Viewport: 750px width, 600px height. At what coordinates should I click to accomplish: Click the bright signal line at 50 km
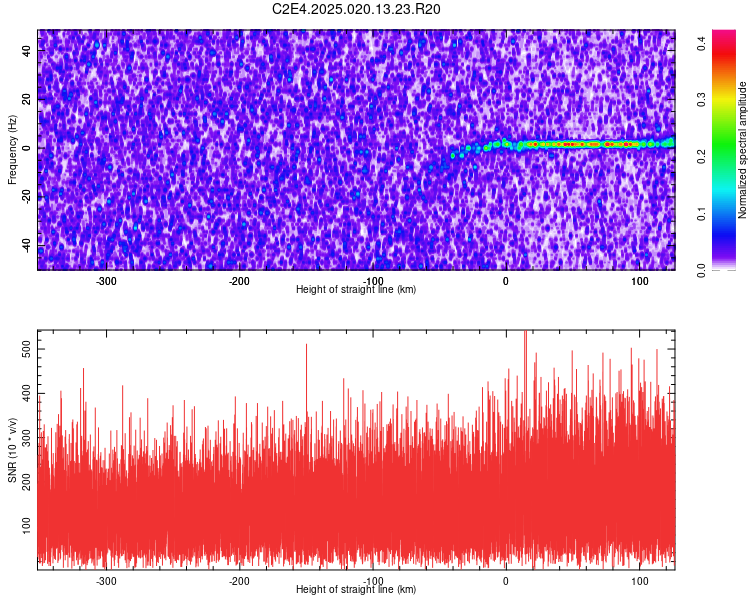pyautogui.click(x=573, y=144)
